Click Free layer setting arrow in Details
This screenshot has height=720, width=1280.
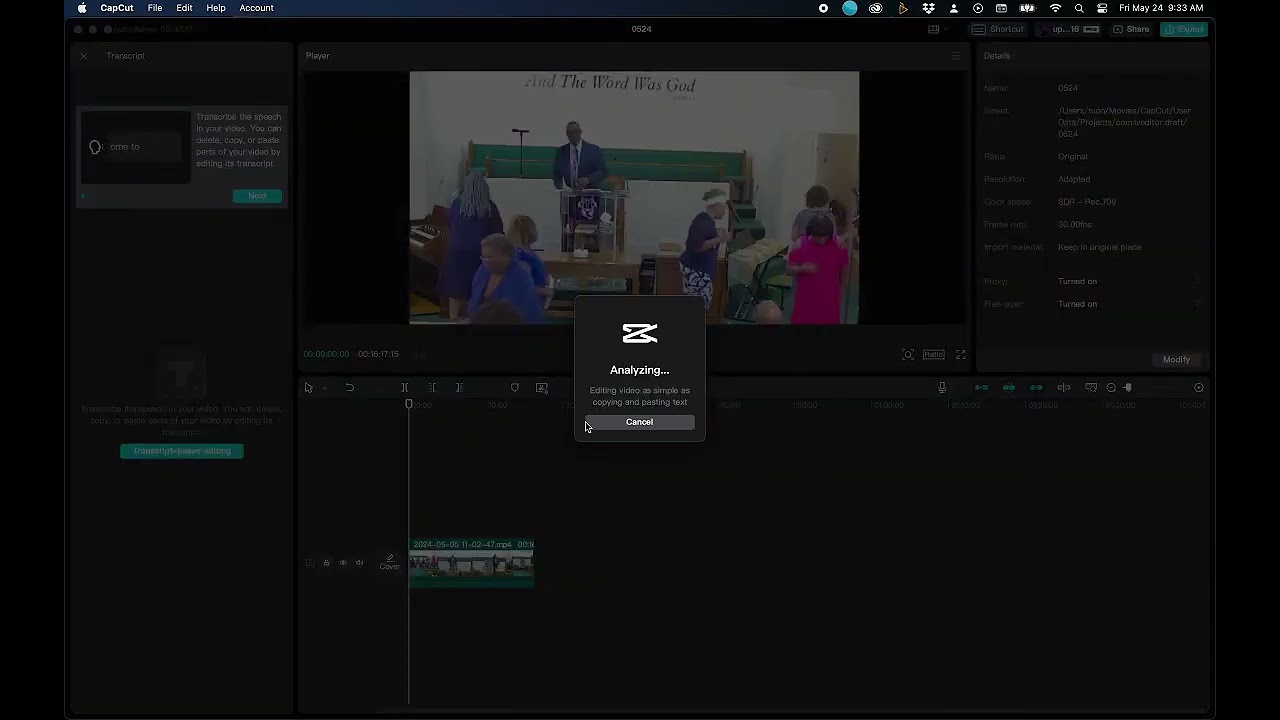(1197, 304)
